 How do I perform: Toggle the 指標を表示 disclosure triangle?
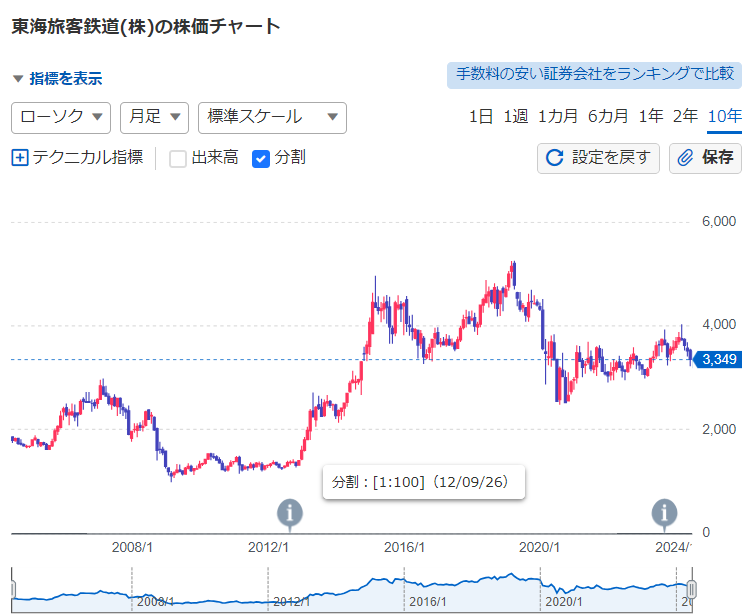pyautogui.click(x=18, y=78)
